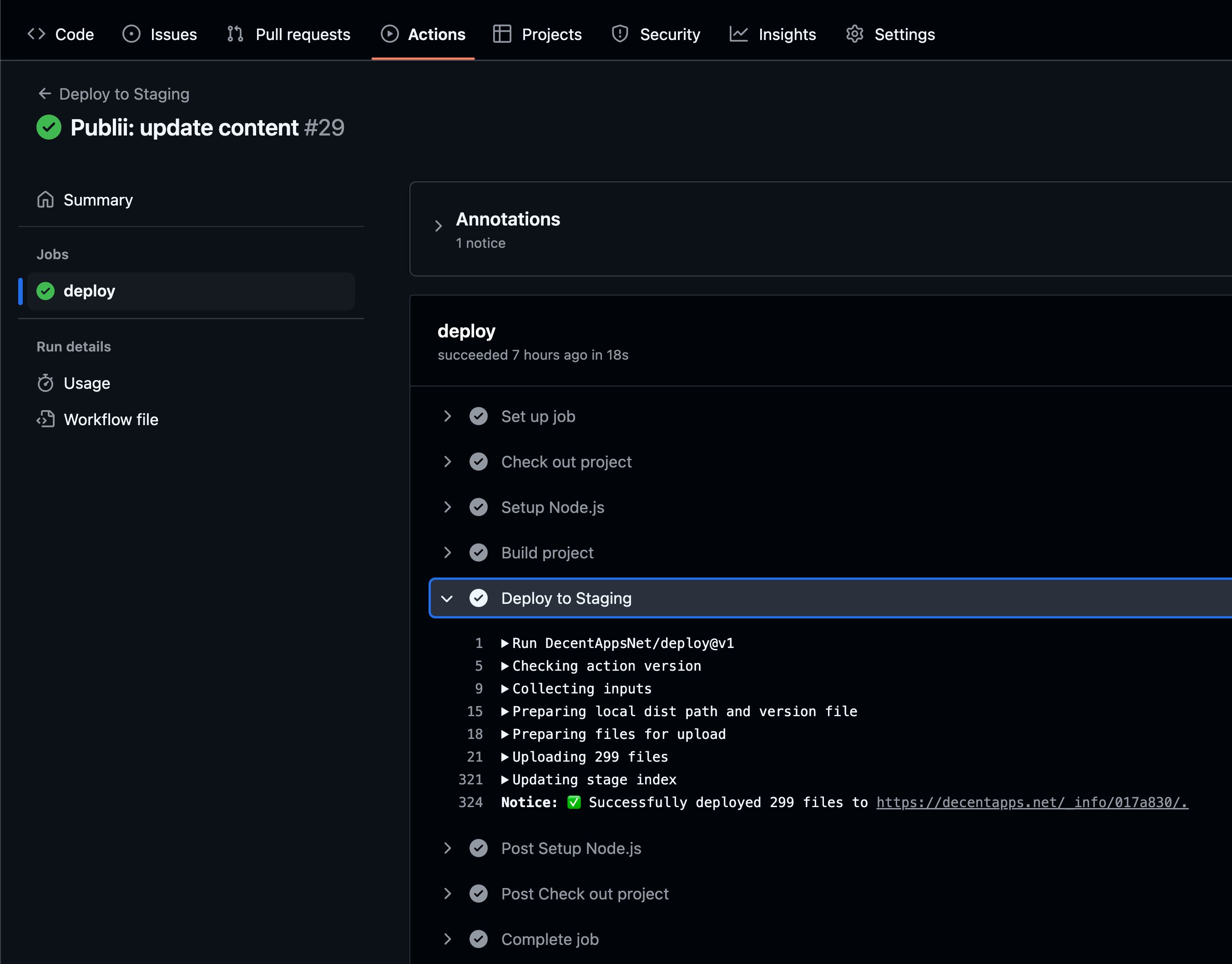Click the 'deploy' heading in log panel
The width and height of the screenshot is (1232, 964).
pyautogui.click(x=466, y=331)
